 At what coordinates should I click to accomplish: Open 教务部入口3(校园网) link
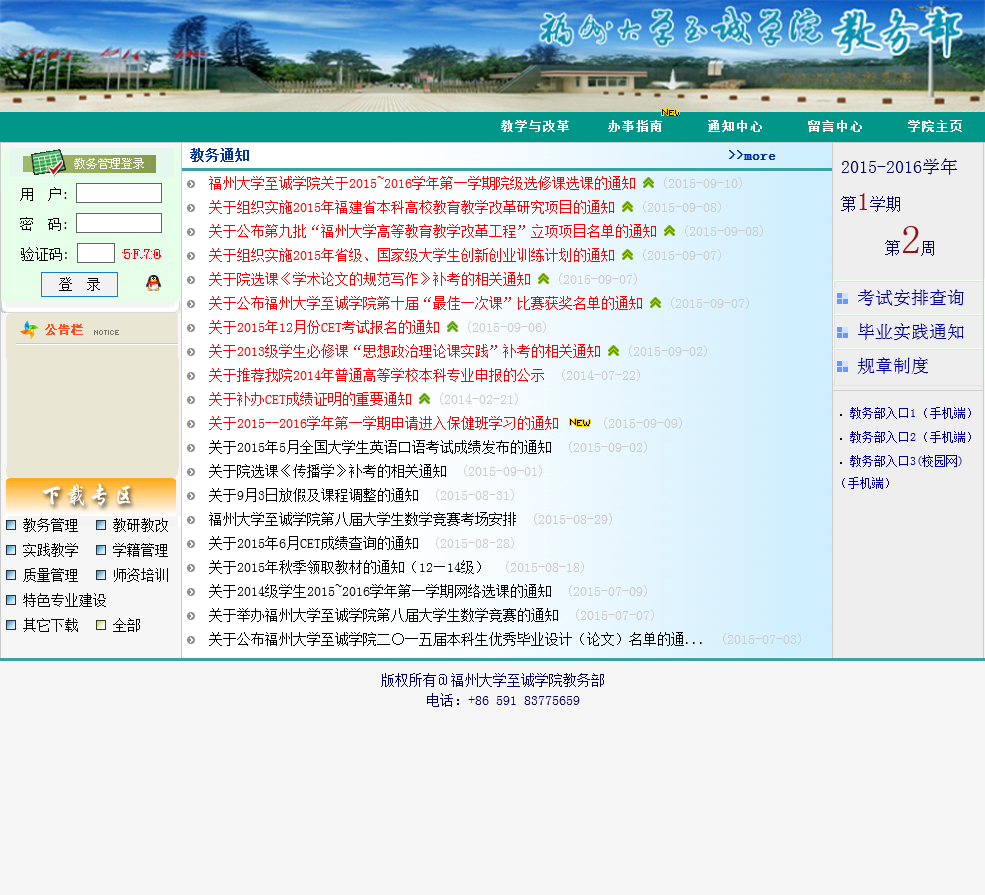[x=906, y=461]
